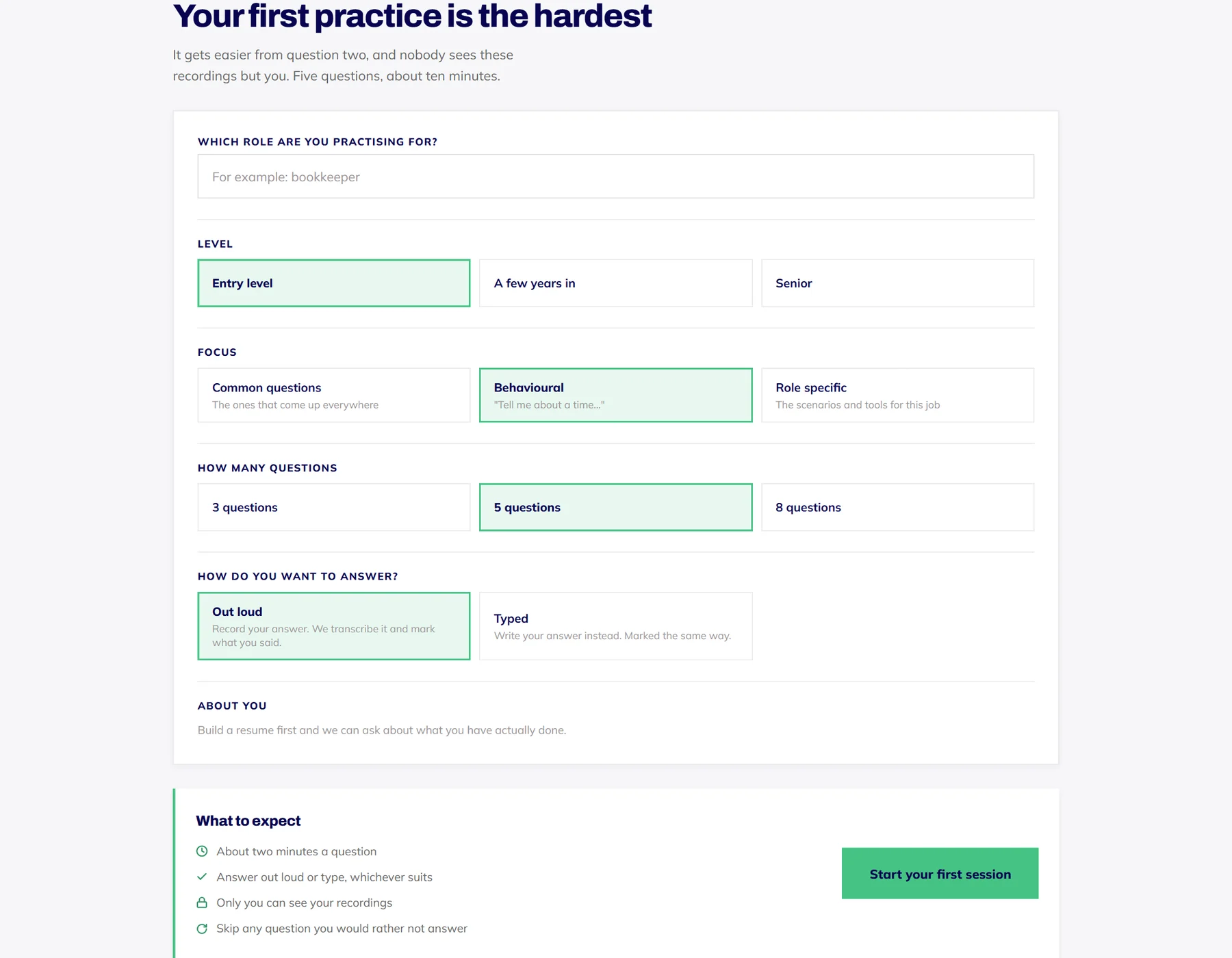This screenshot has height=958, width=1232.
Task: Select the Role specific focus card
Action: [897, 396]
